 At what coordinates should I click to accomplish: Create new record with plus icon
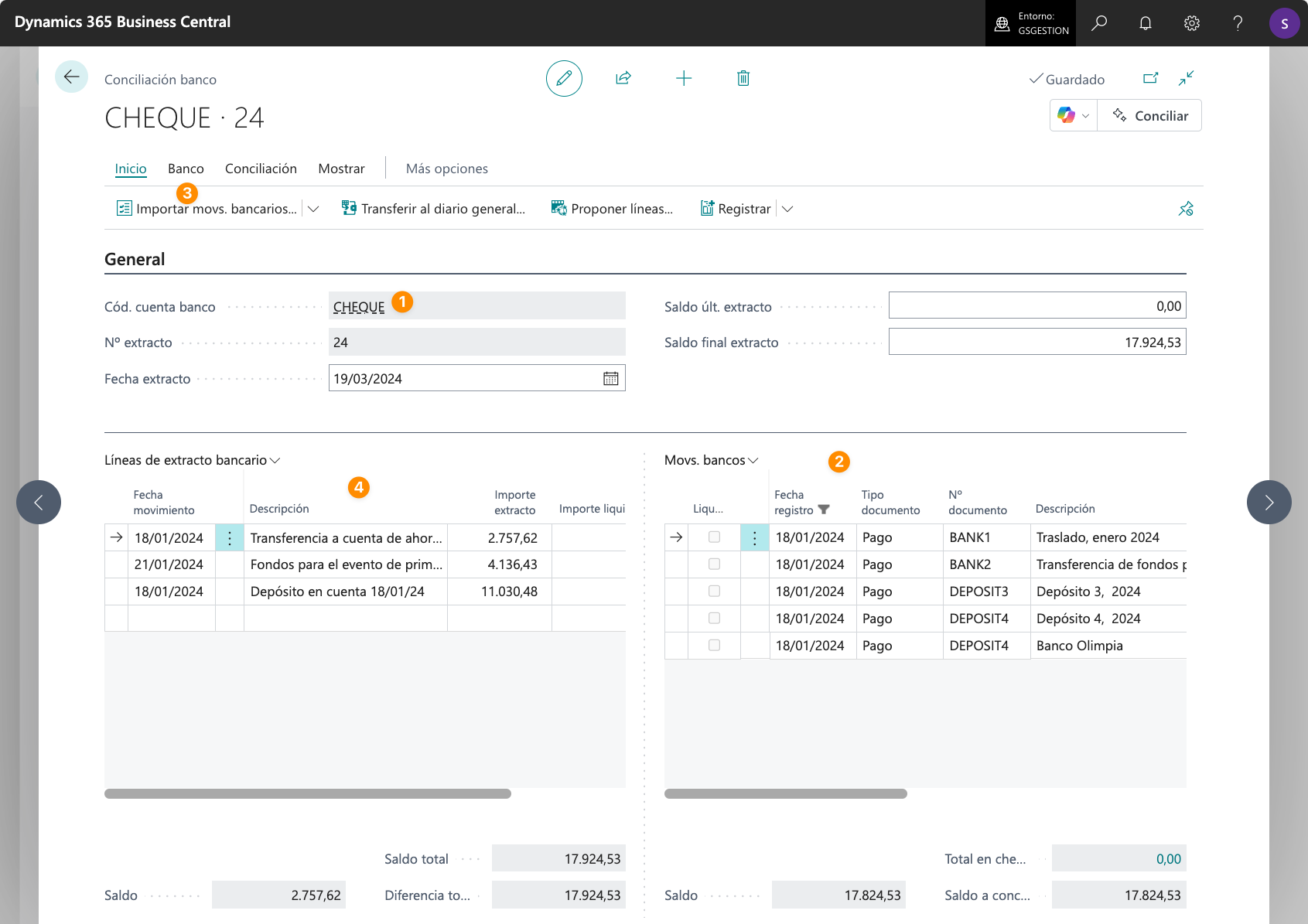(x=684, y=78)
